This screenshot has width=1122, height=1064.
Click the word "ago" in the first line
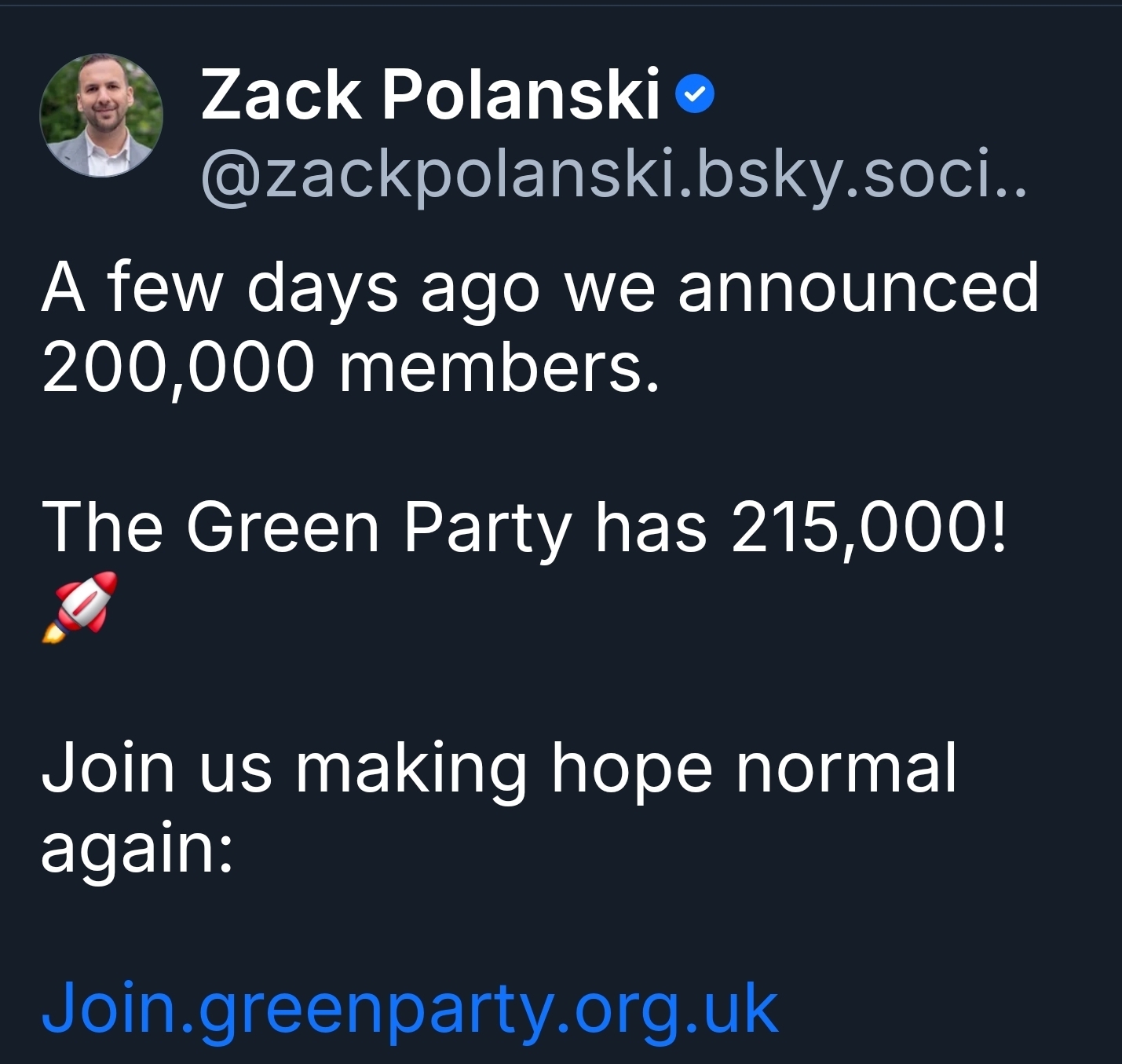[x=480, y=288]
